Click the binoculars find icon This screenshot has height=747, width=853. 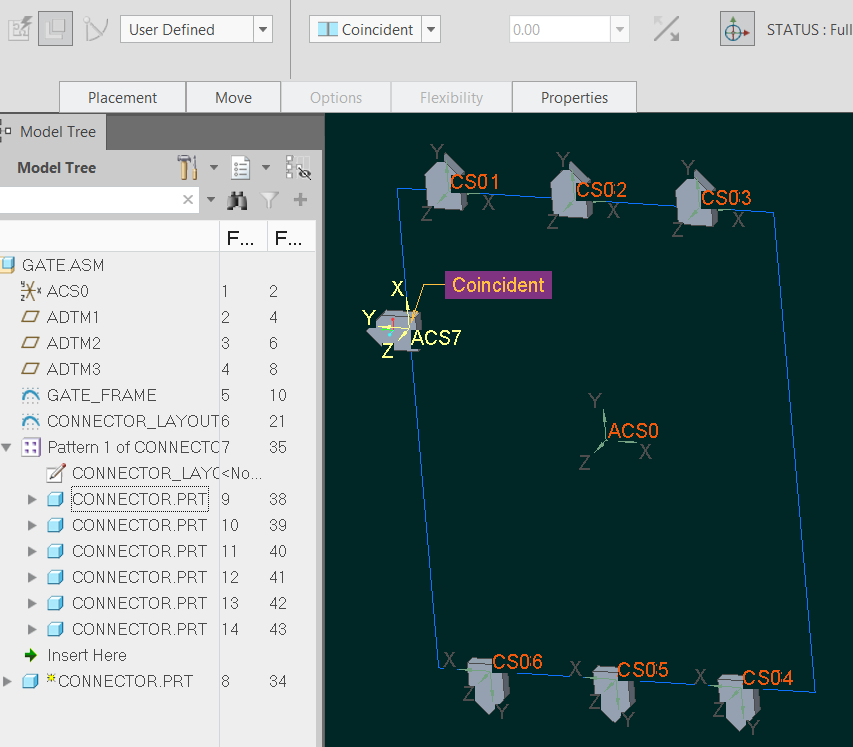click(x=237, y=201)
